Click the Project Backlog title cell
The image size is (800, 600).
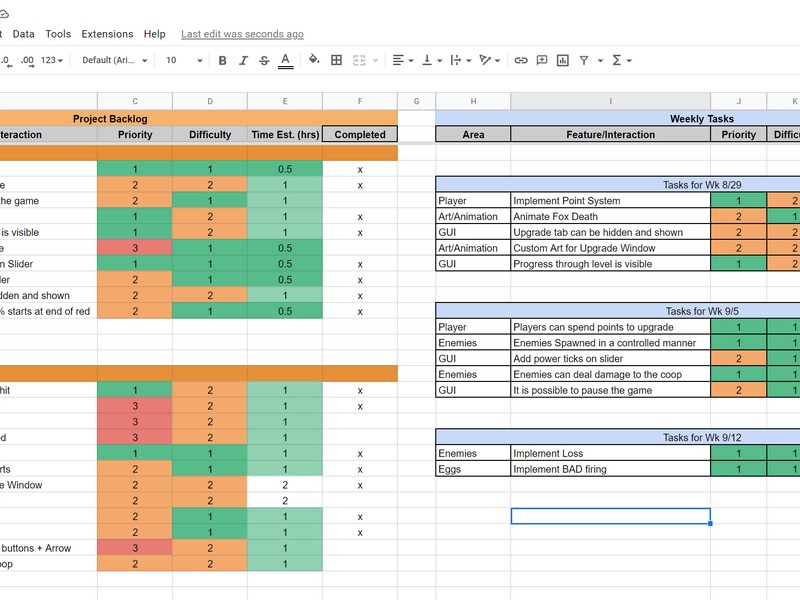pyautogui.click(x=198, y=118)
